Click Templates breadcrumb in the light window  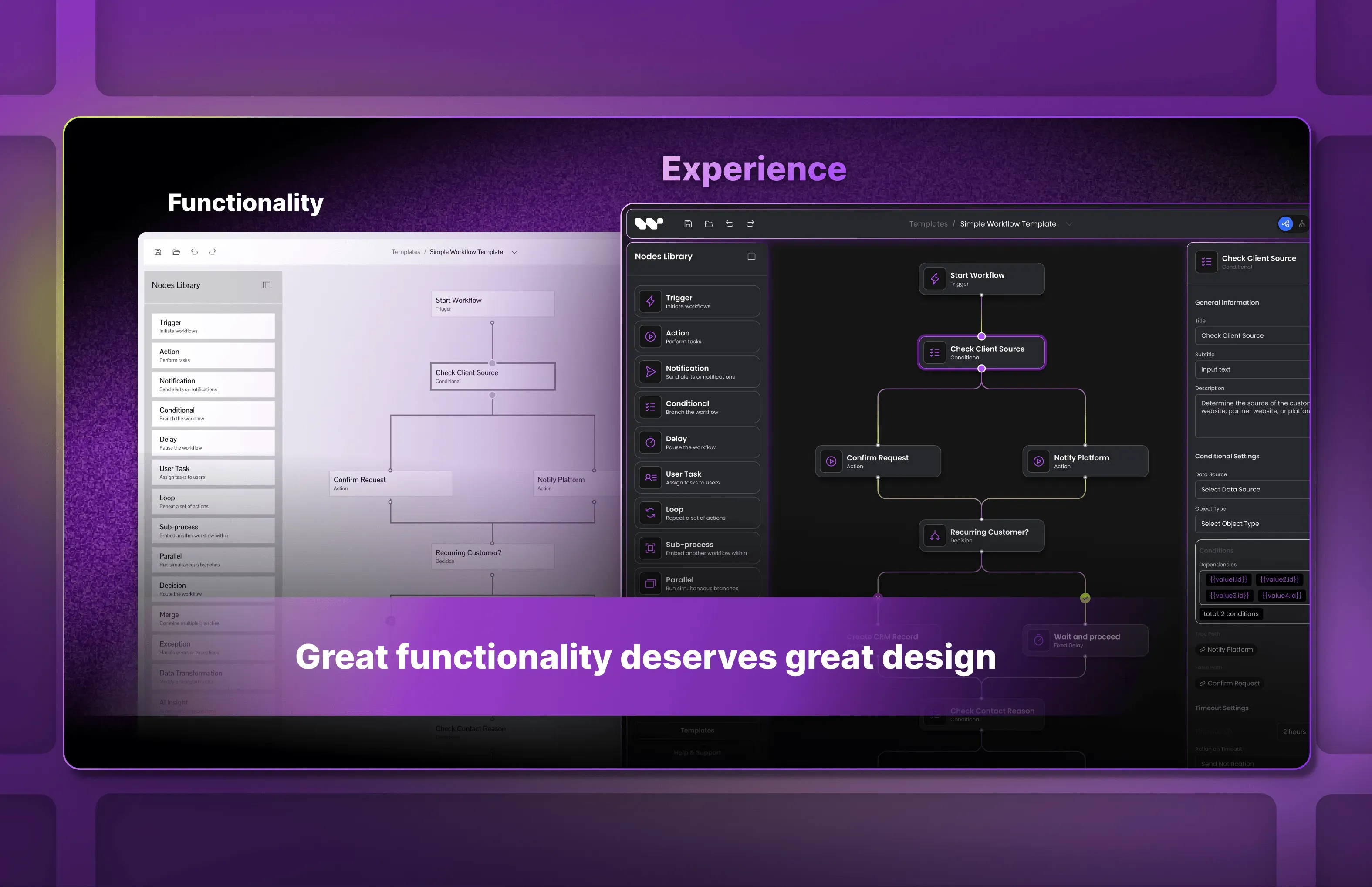click(x=406, y=252)
